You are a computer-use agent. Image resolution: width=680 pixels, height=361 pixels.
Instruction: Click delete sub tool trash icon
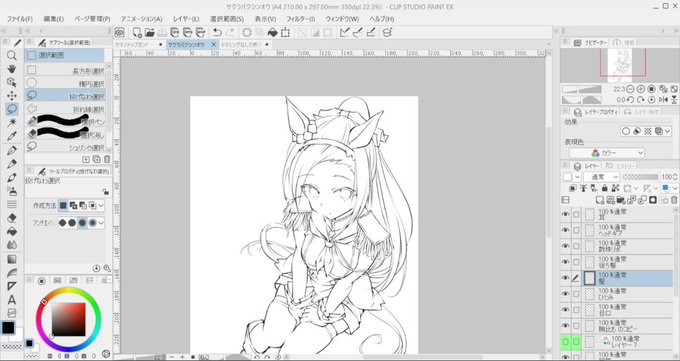pos(107,159)
